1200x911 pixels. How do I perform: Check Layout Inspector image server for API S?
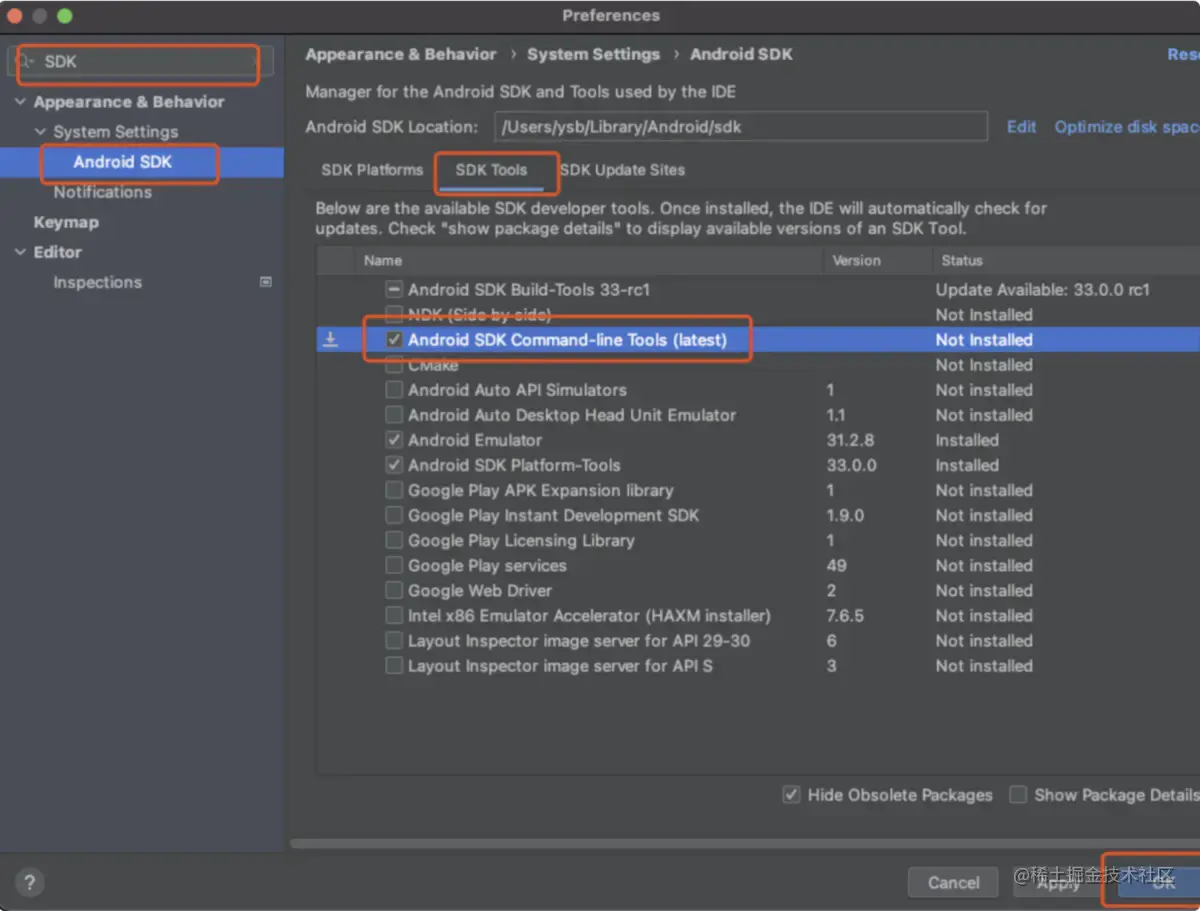tap(394, 666)
